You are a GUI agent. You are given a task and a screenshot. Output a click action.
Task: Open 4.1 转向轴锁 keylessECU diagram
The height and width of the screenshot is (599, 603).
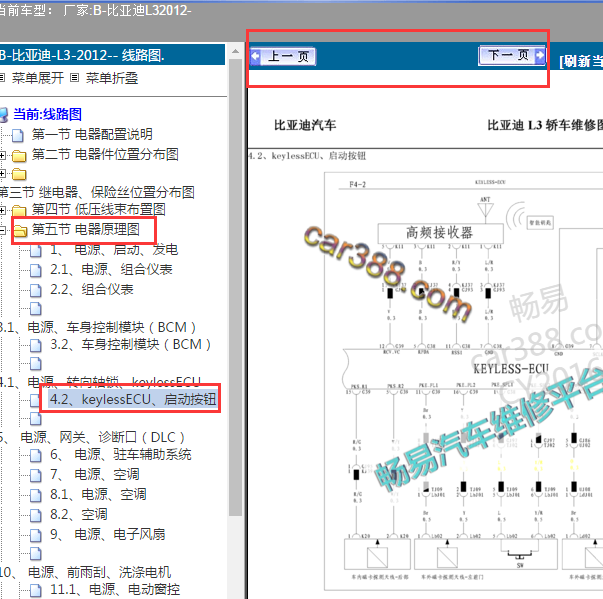[x=100, y=382]
